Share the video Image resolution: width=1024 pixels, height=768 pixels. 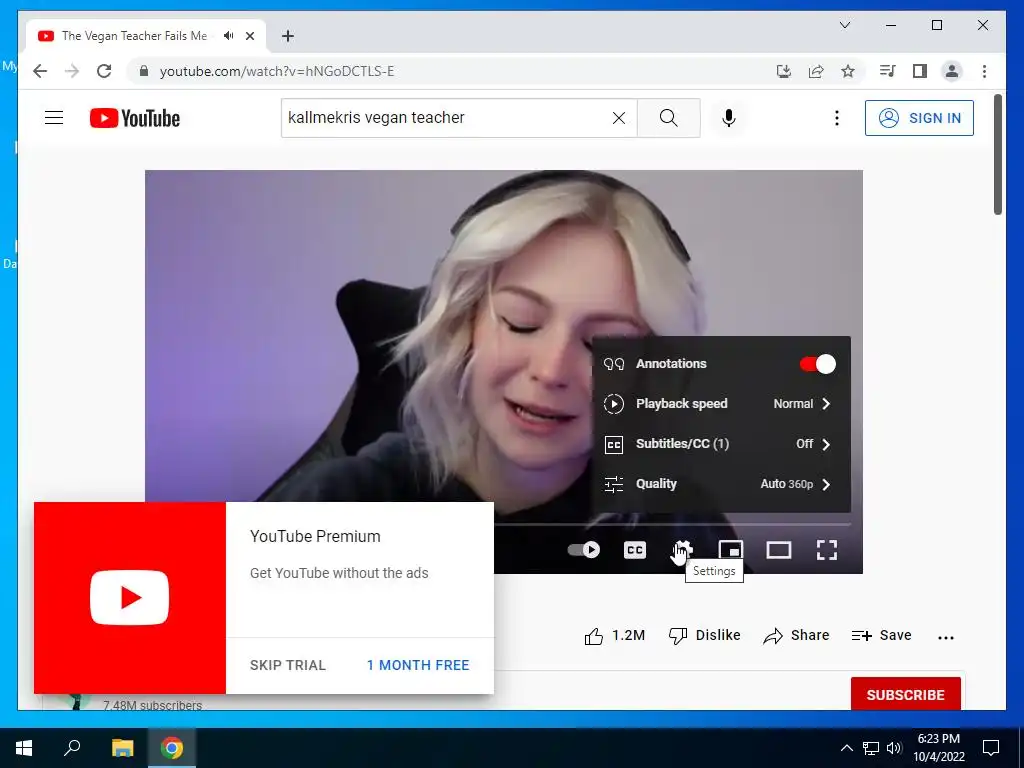pyautogui.click(x=796, y=635)
